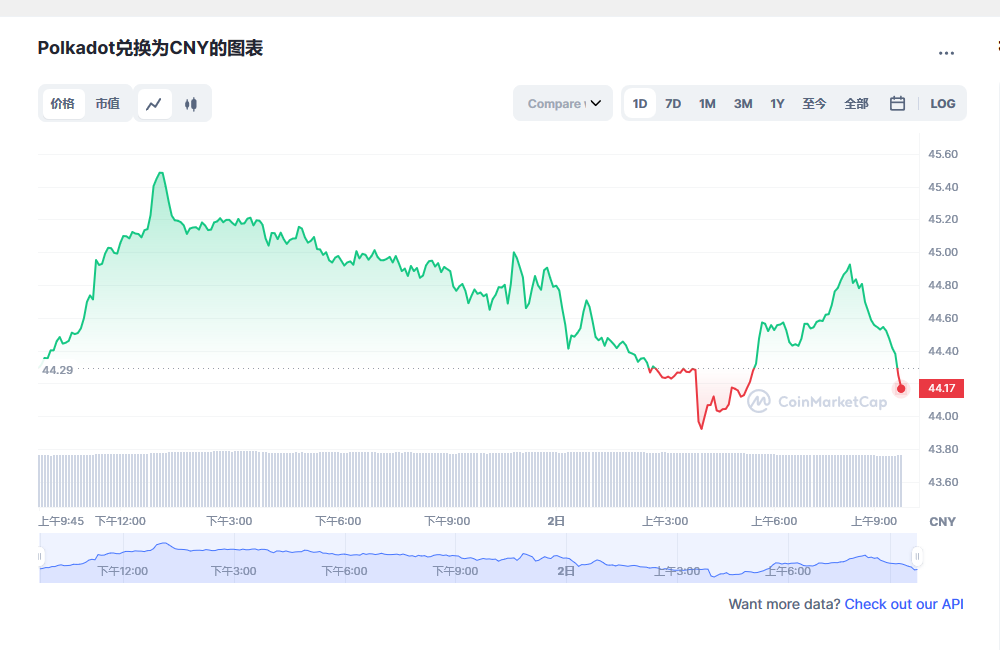Click the right handle of range navigator
The image size is (1000, 650).
(x=917, y=557)
